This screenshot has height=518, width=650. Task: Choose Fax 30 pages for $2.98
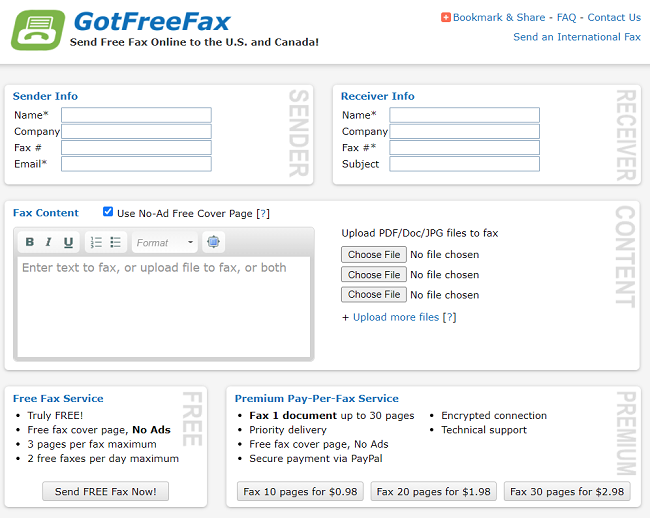coord(567,491)
